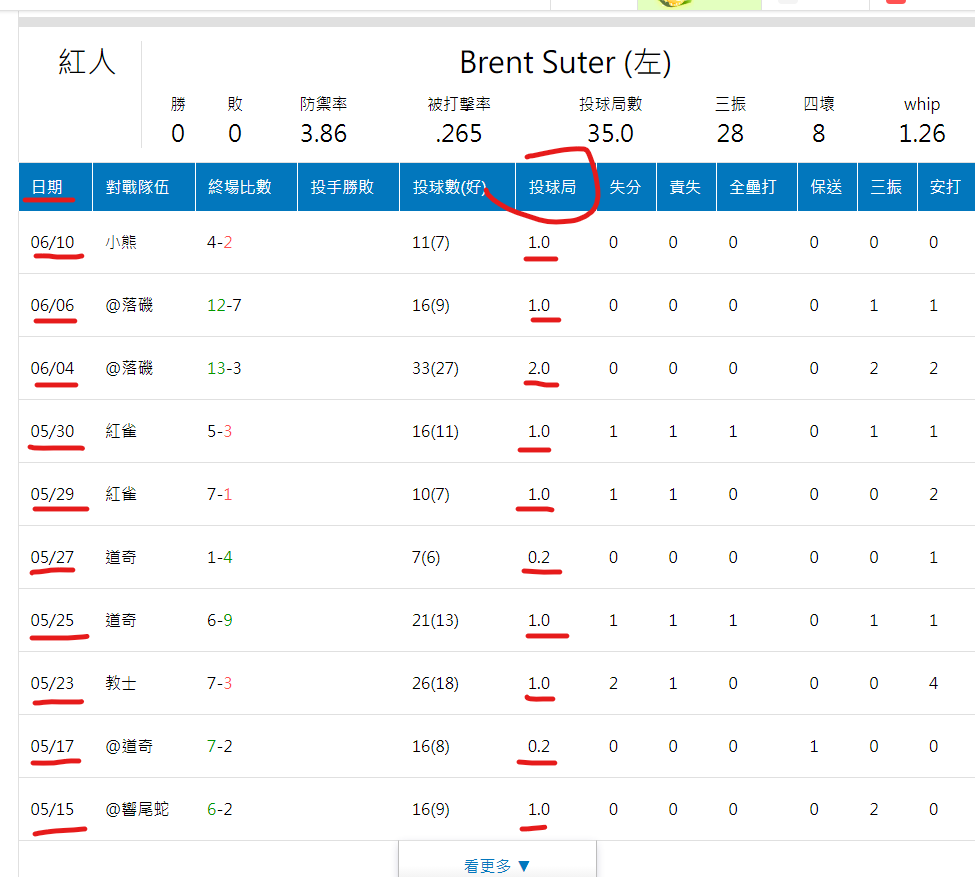
Task: Click the 7-2 final score
Action: click(x=219, y=746)
